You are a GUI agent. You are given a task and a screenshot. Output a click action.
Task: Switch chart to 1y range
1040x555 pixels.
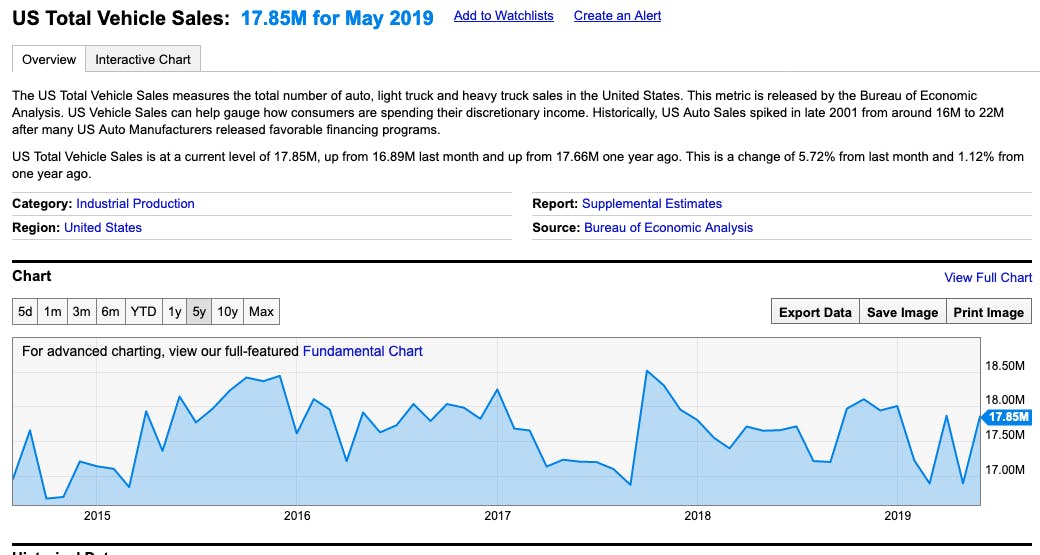(175, 312)
